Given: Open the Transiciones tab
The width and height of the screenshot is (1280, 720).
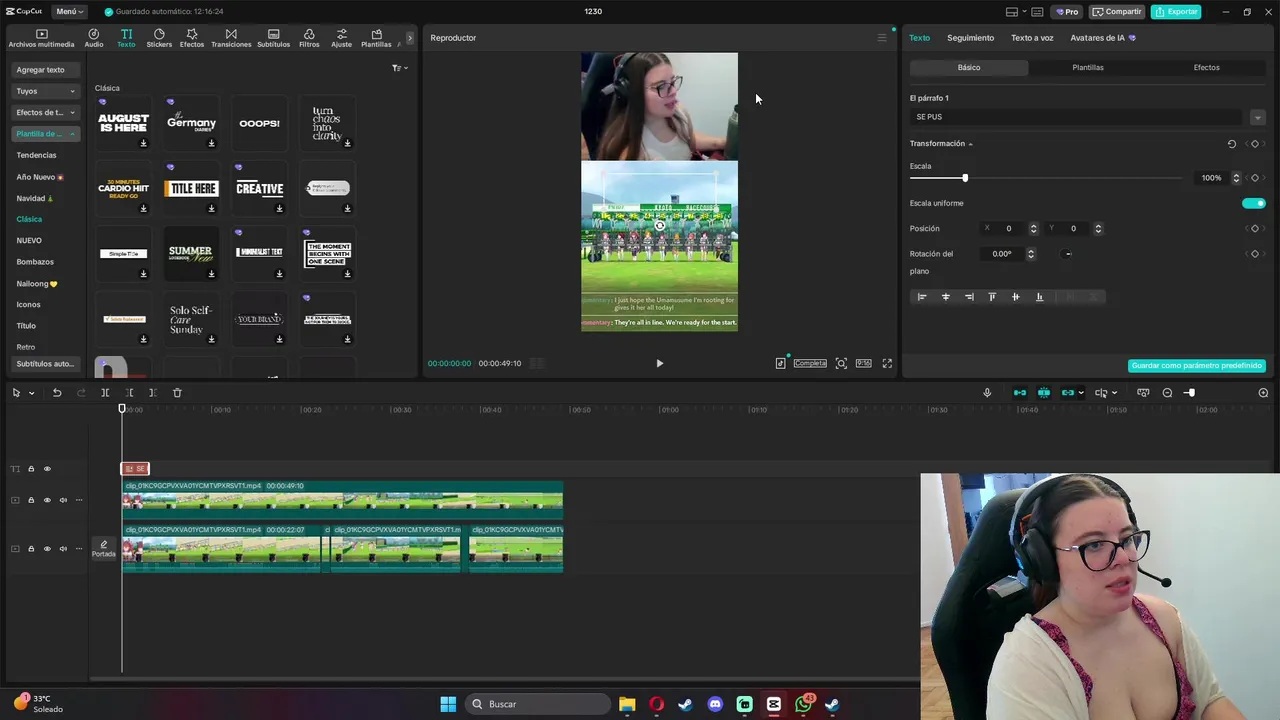Looking at the screenshot, I should pyautogui.click(x=231, y=38).
